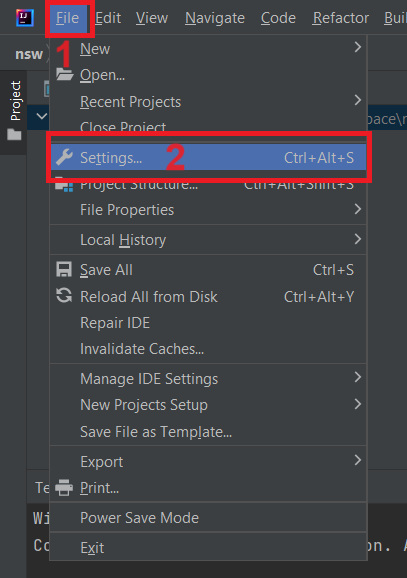Expand the New submenu arrow

point(357,47)
